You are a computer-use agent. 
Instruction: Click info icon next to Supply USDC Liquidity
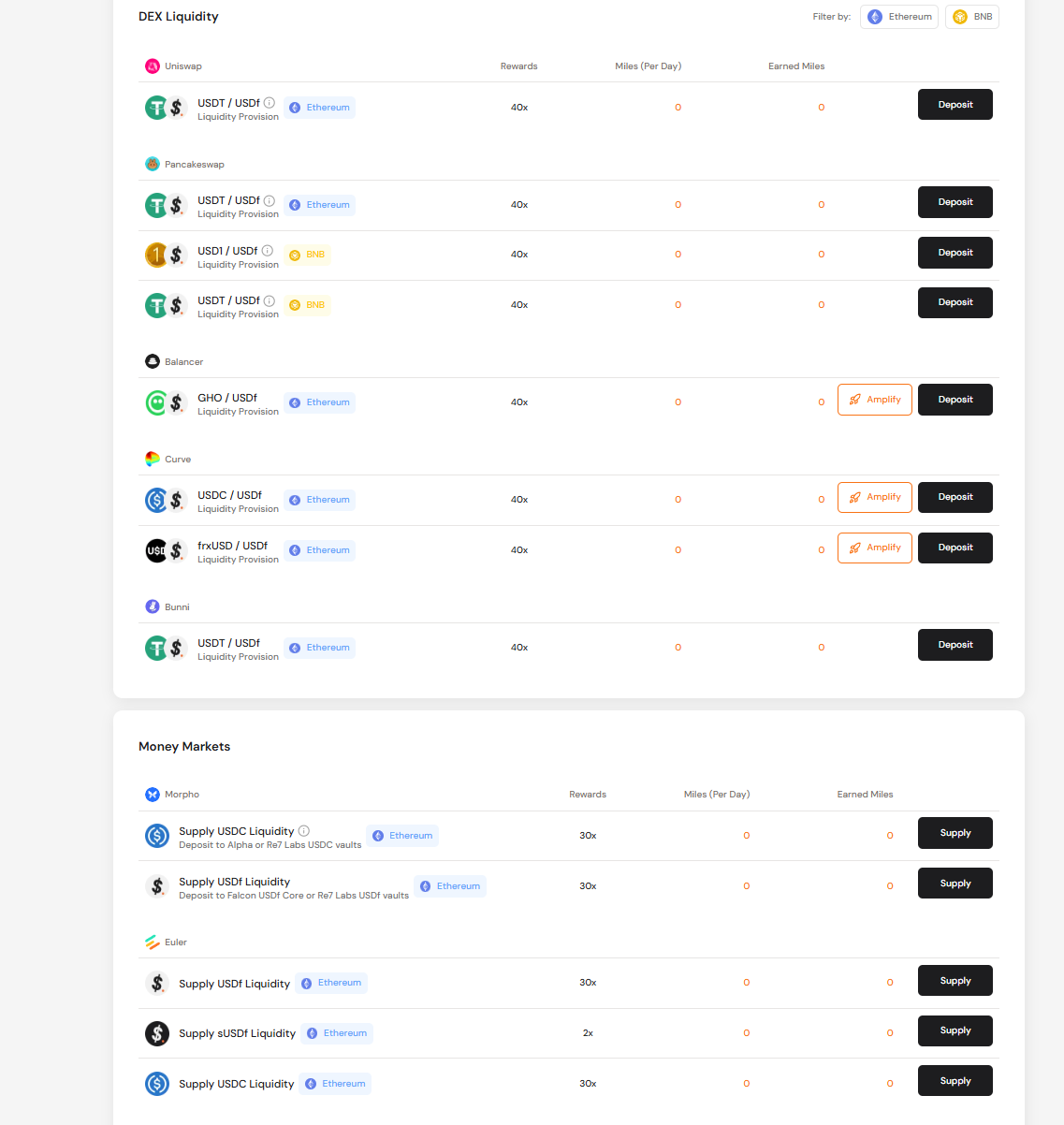tap(304, 831)
